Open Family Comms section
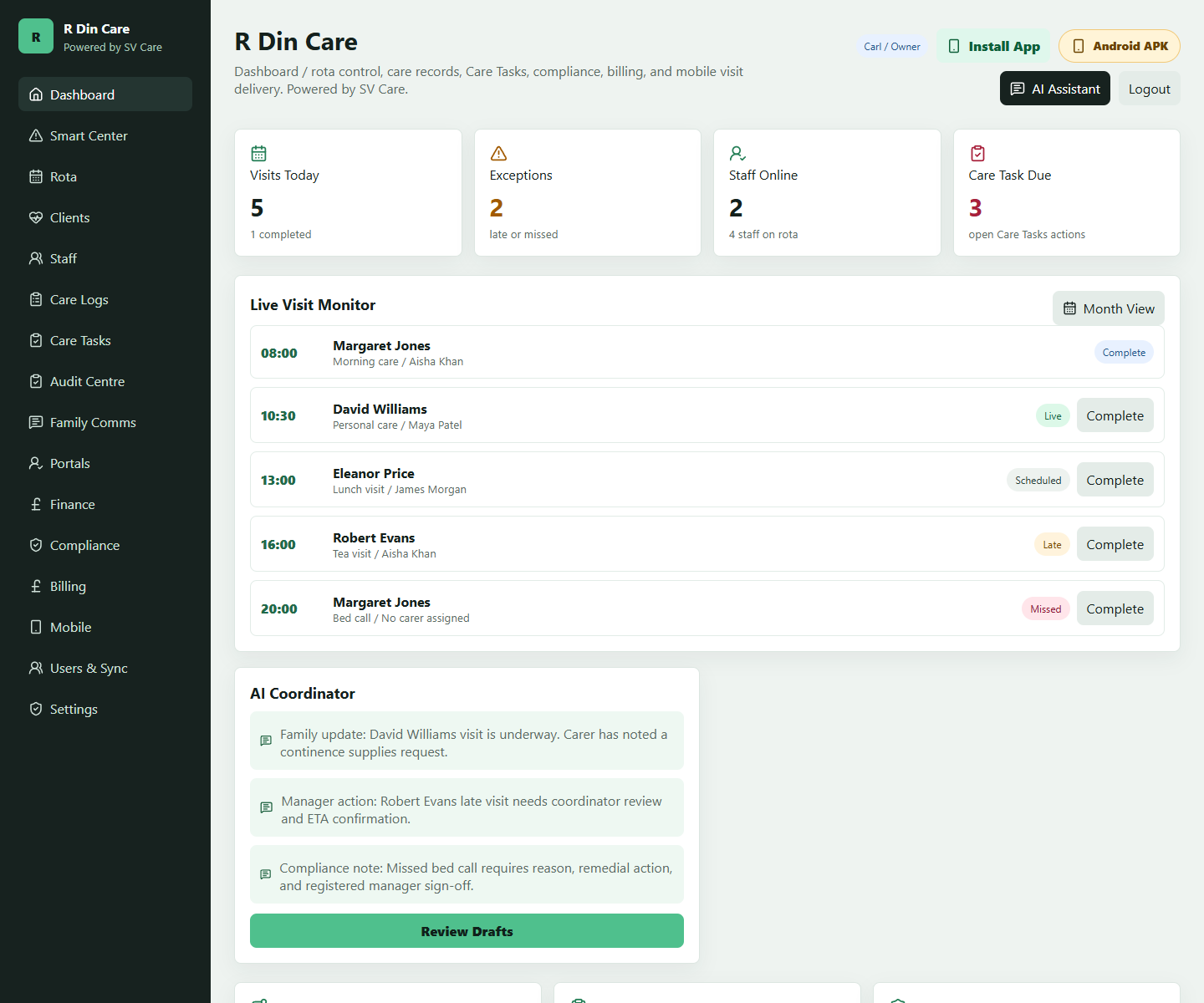The width and height of the screenshot is (1204, 1003). [x=105, y=422]
